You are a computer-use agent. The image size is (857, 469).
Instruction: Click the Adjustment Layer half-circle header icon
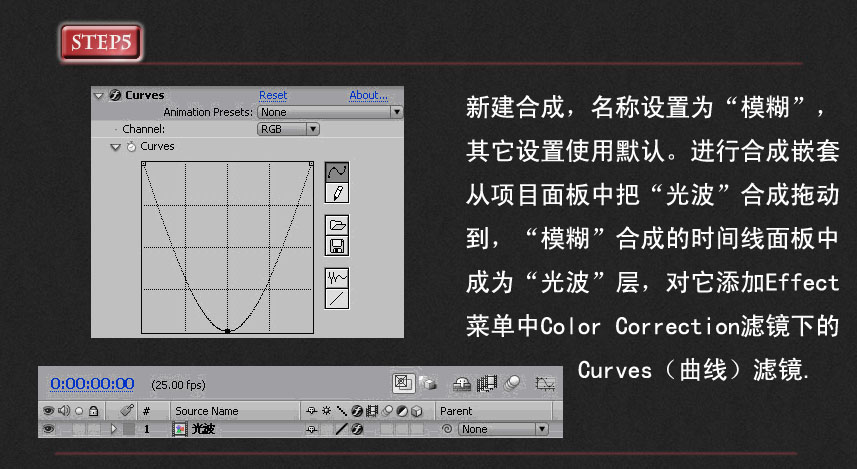(402, 411)
